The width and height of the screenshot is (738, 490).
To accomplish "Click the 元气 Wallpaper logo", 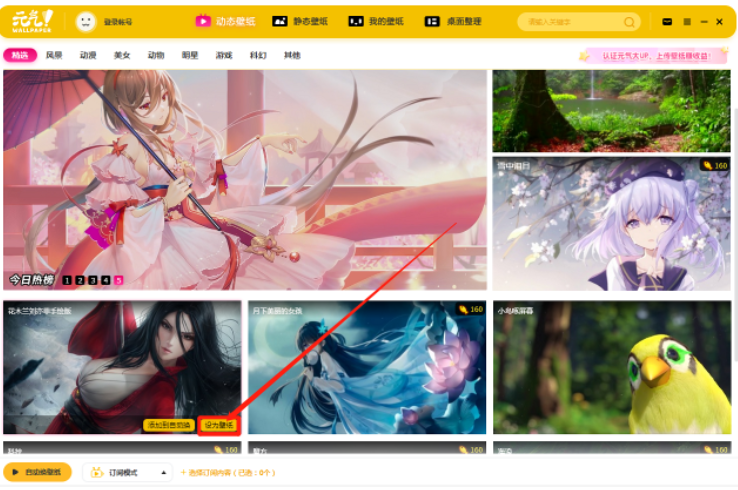I will [x=32, y=21].
